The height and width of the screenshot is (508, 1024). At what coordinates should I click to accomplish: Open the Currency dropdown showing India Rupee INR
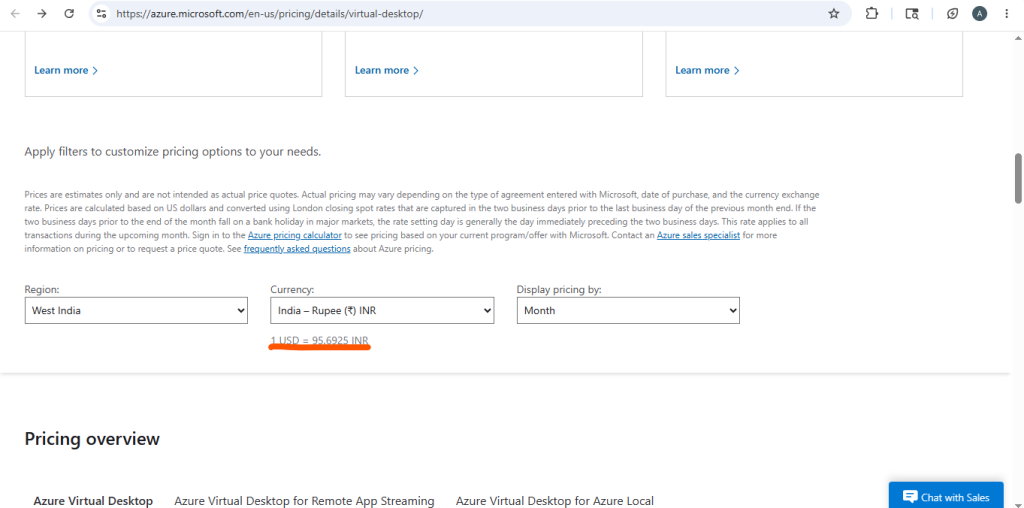(x=382, y=311)
